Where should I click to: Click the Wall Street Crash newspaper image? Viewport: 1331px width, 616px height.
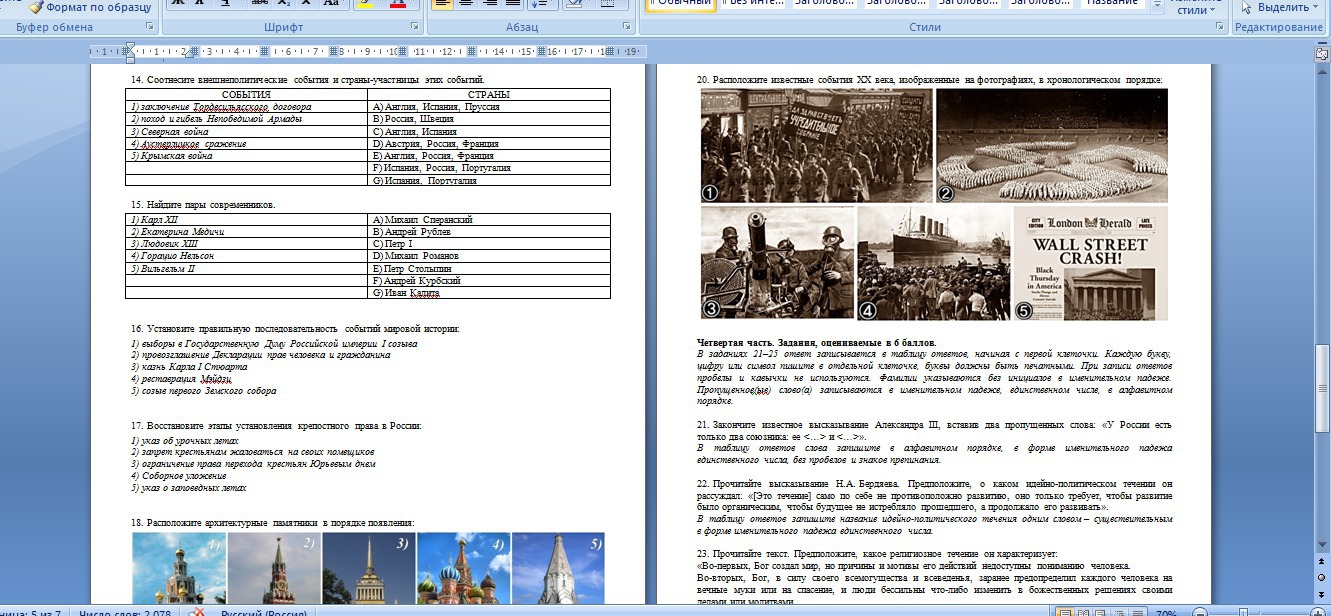pyautogui.click(x=1090, y=264)
